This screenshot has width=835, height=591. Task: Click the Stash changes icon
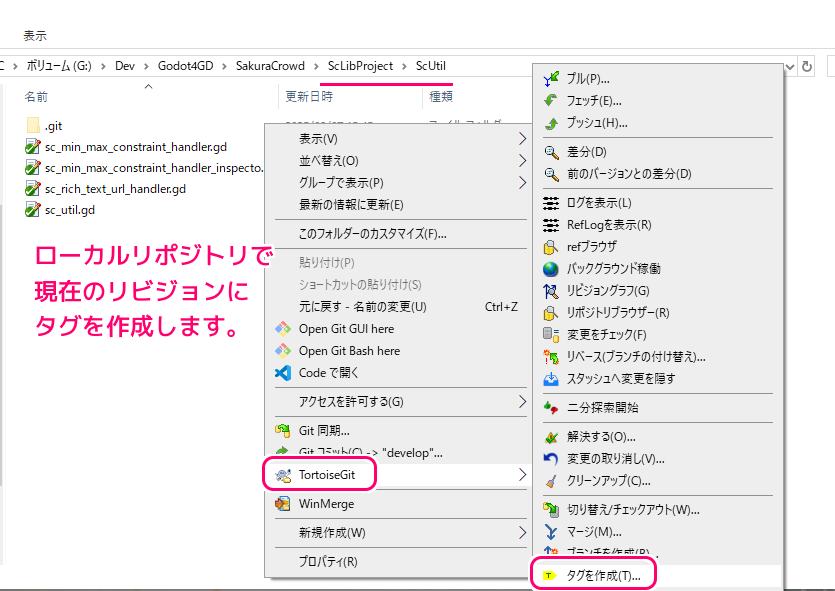551,379
